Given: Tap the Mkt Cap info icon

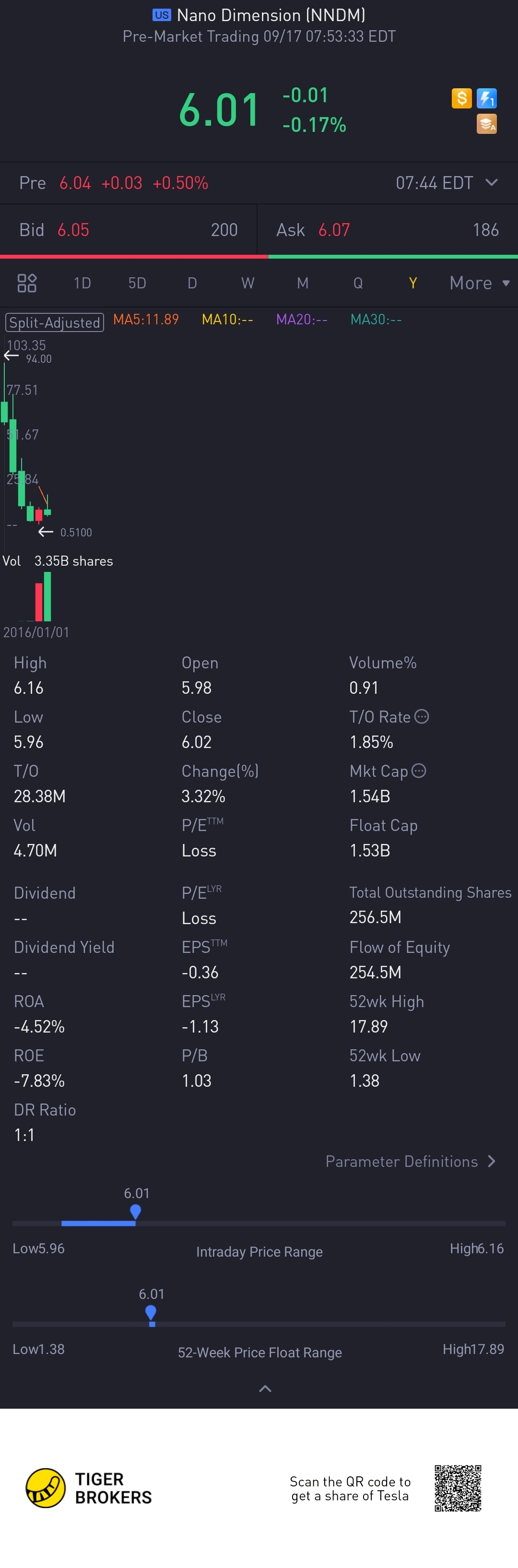Looking at the screenshot, I should (419, 771).
